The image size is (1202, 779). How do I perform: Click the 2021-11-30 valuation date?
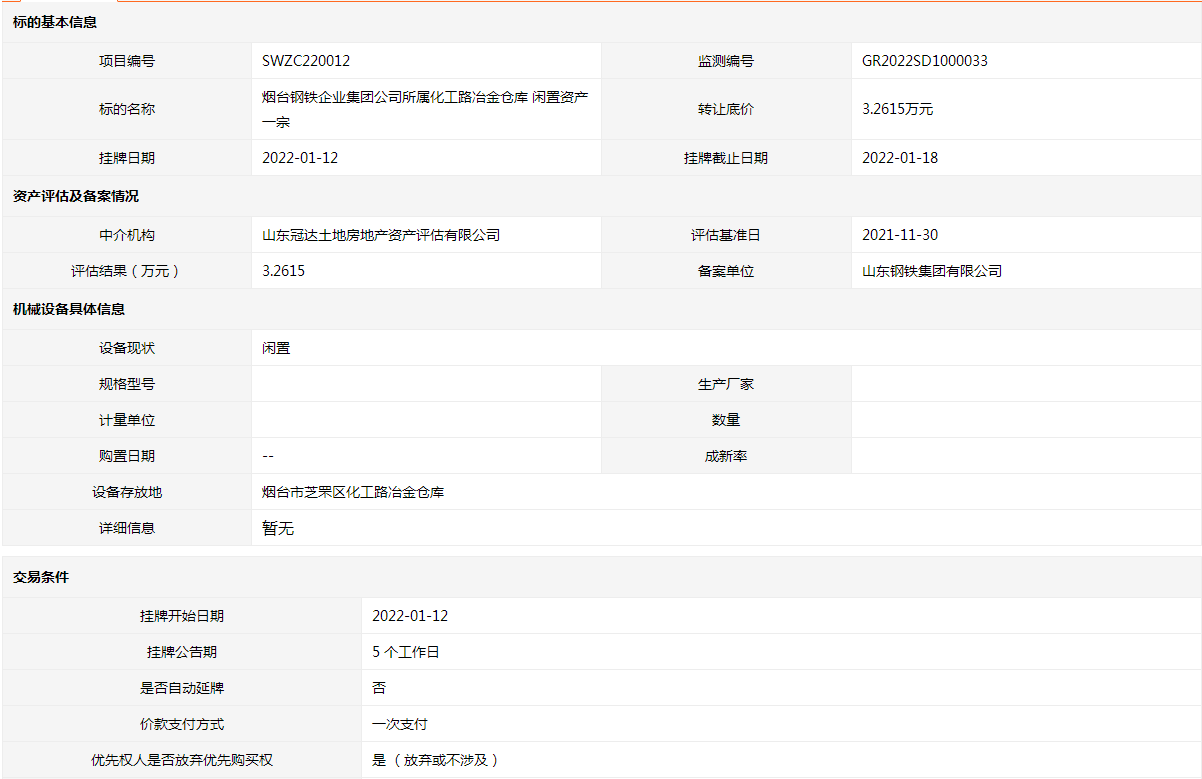pos(900,235)
